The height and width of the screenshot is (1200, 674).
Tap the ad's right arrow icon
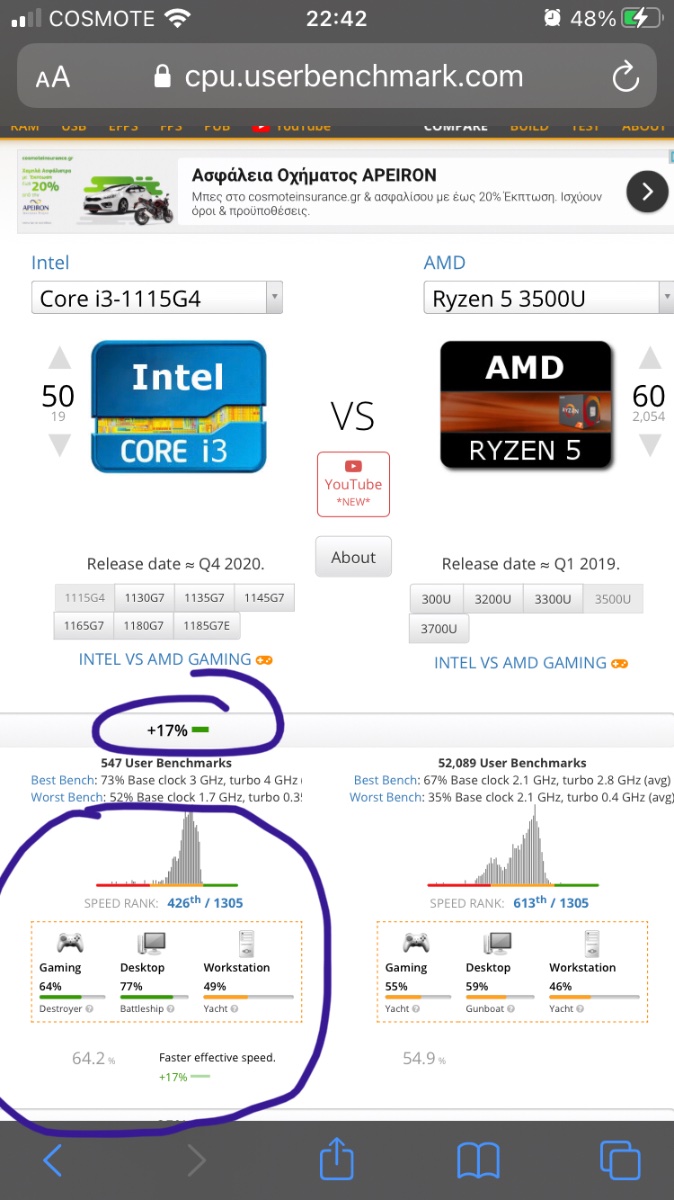tap(647, 190)
